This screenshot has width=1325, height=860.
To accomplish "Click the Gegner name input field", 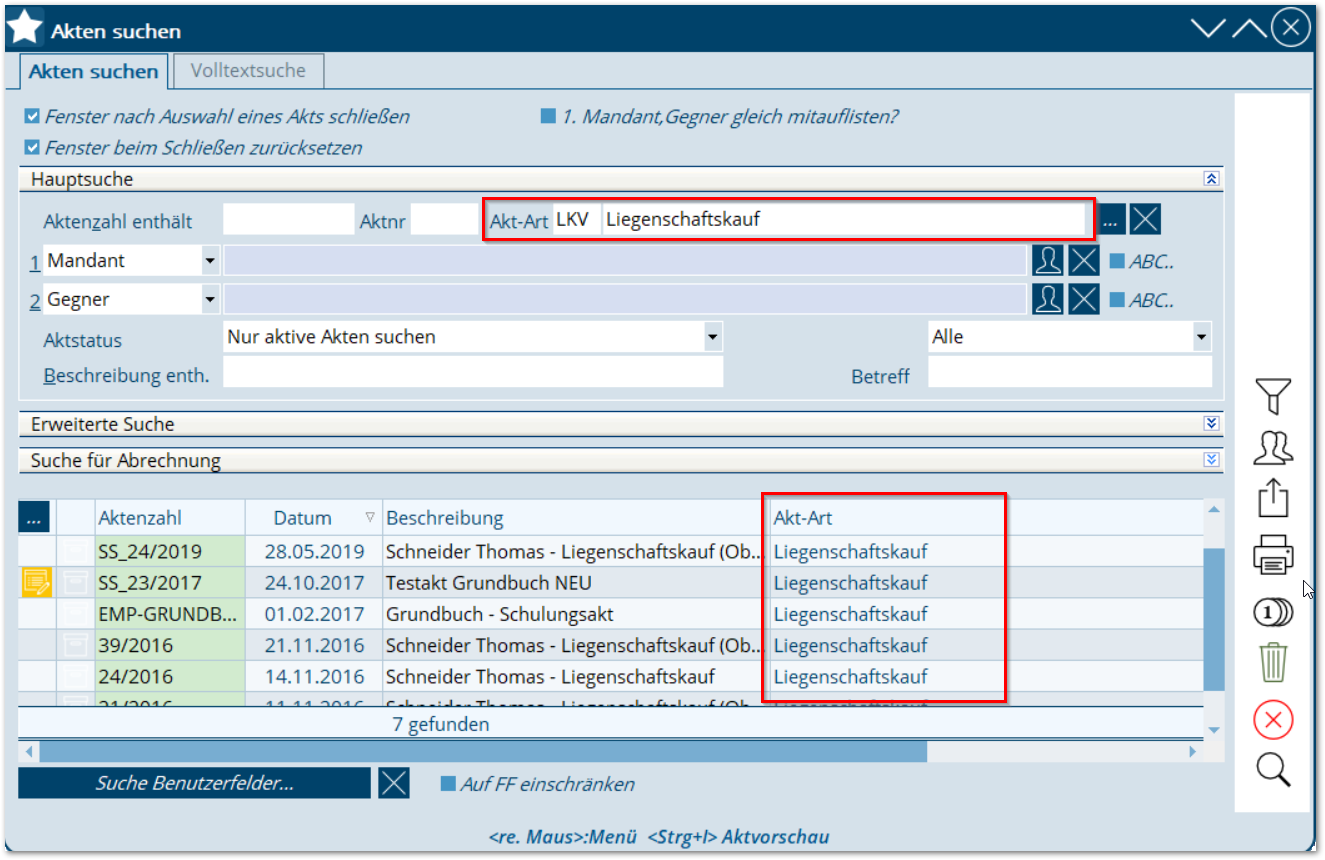I will [x=626, y=299].
